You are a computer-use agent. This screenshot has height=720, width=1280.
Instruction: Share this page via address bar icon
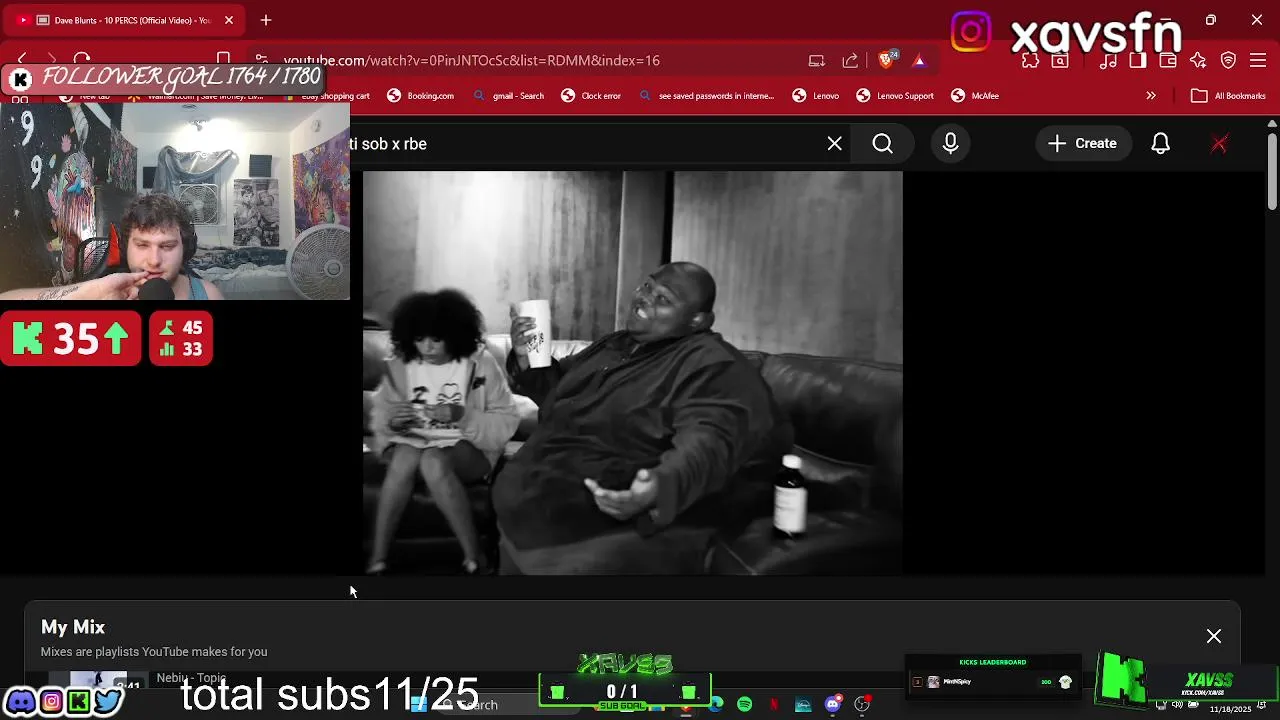tap(851, 60)
